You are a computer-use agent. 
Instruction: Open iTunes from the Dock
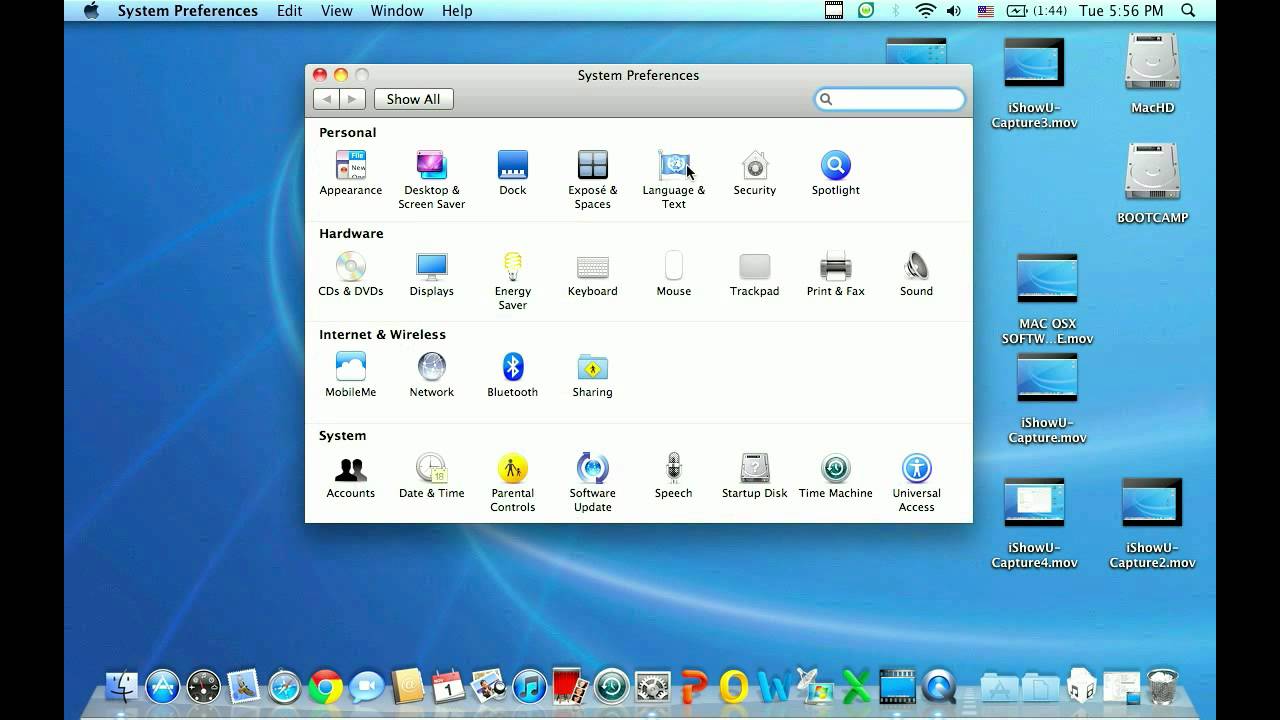[530, 686]
